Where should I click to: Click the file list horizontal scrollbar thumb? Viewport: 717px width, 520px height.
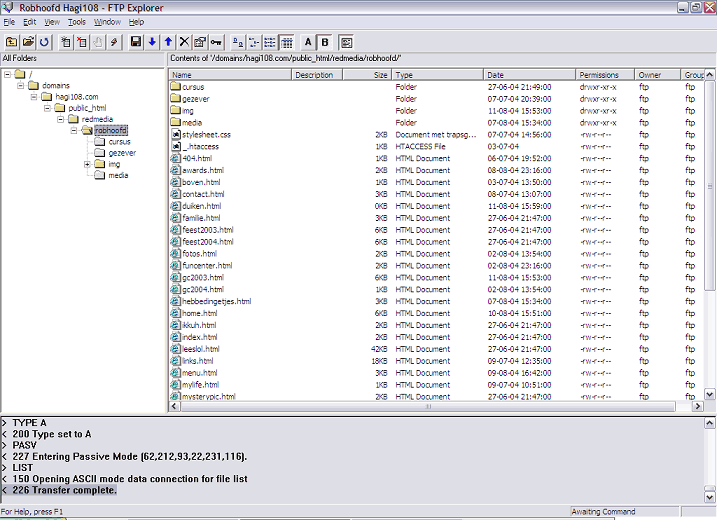[428, 406]
